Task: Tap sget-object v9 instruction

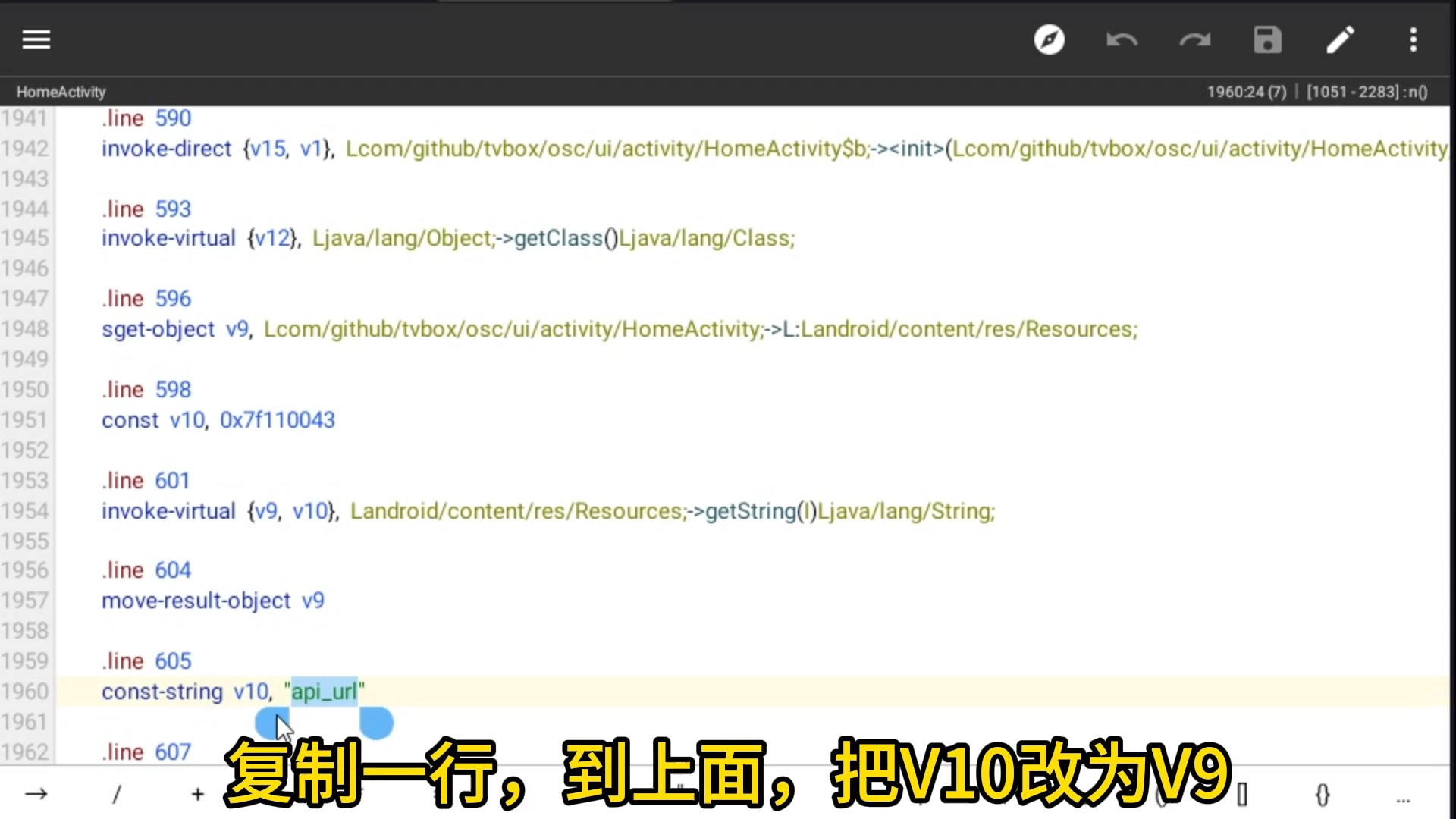Action: tap(175, 329)
